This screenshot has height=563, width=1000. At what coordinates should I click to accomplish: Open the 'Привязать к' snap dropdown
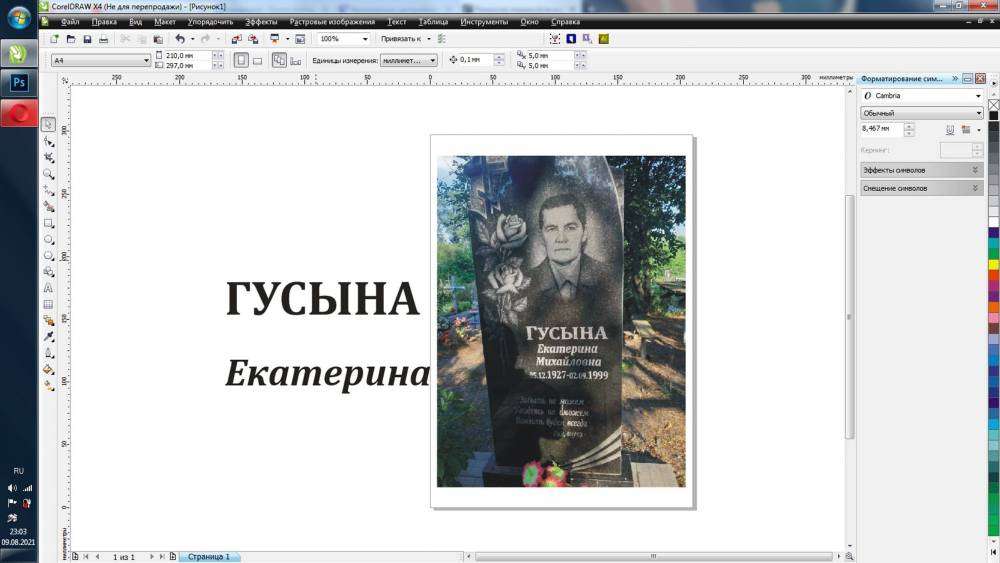(429, 39)
